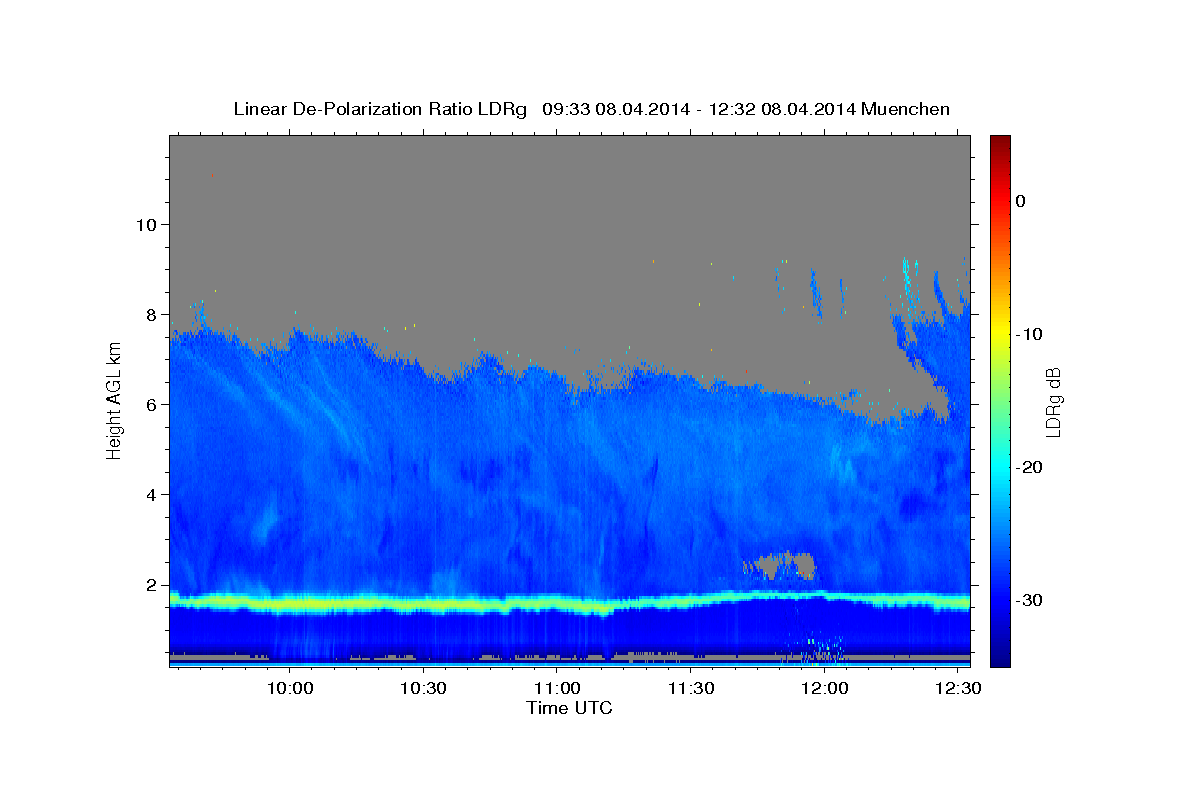1200x800 pixels.
Task: Click the 'Height AGL km' axis label
Action: [x=114, y=400]
